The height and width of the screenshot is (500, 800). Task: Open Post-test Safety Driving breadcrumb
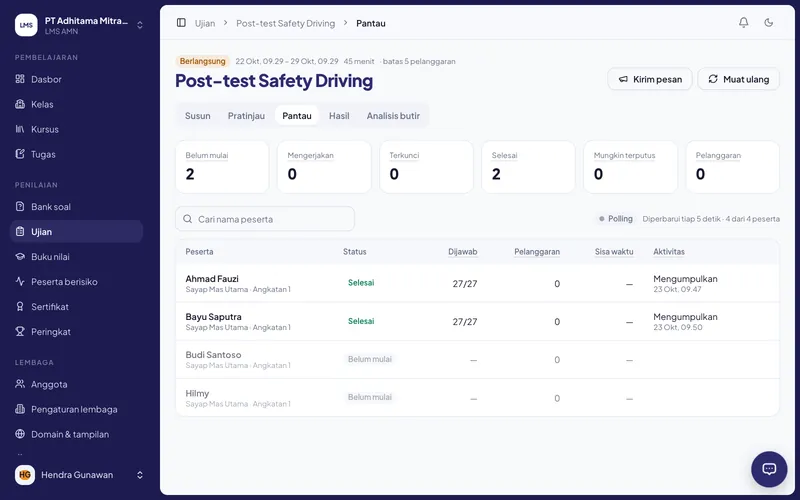[x=285, y=23]
